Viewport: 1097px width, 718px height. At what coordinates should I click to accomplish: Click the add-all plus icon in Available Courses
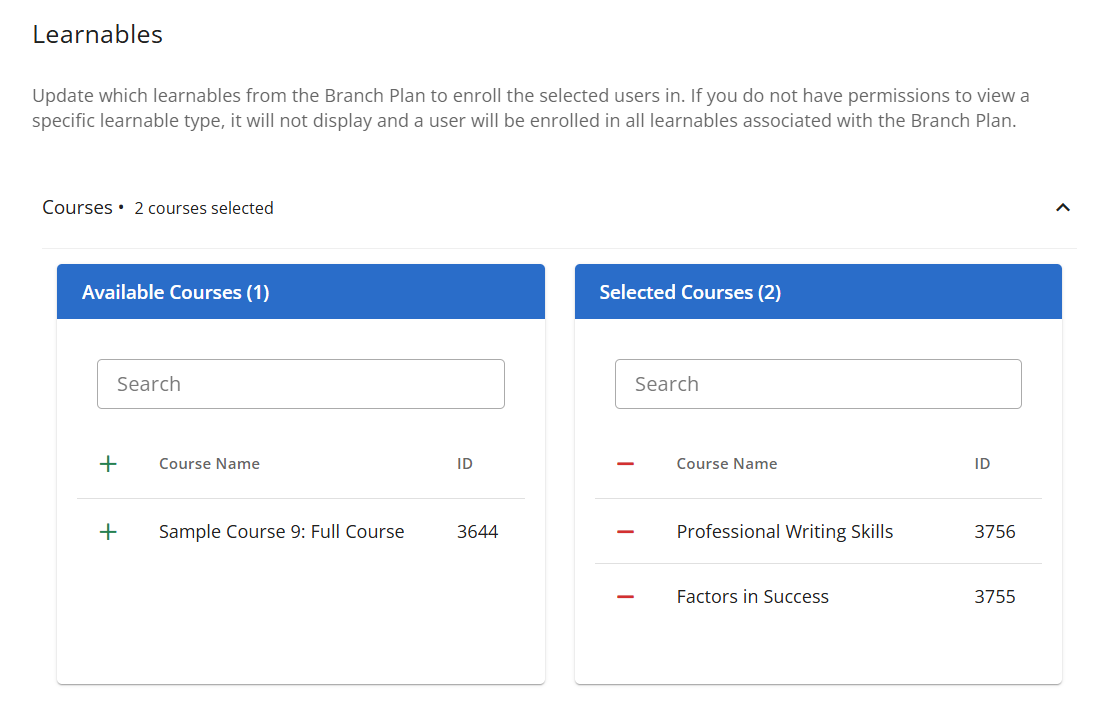[108, 464]
